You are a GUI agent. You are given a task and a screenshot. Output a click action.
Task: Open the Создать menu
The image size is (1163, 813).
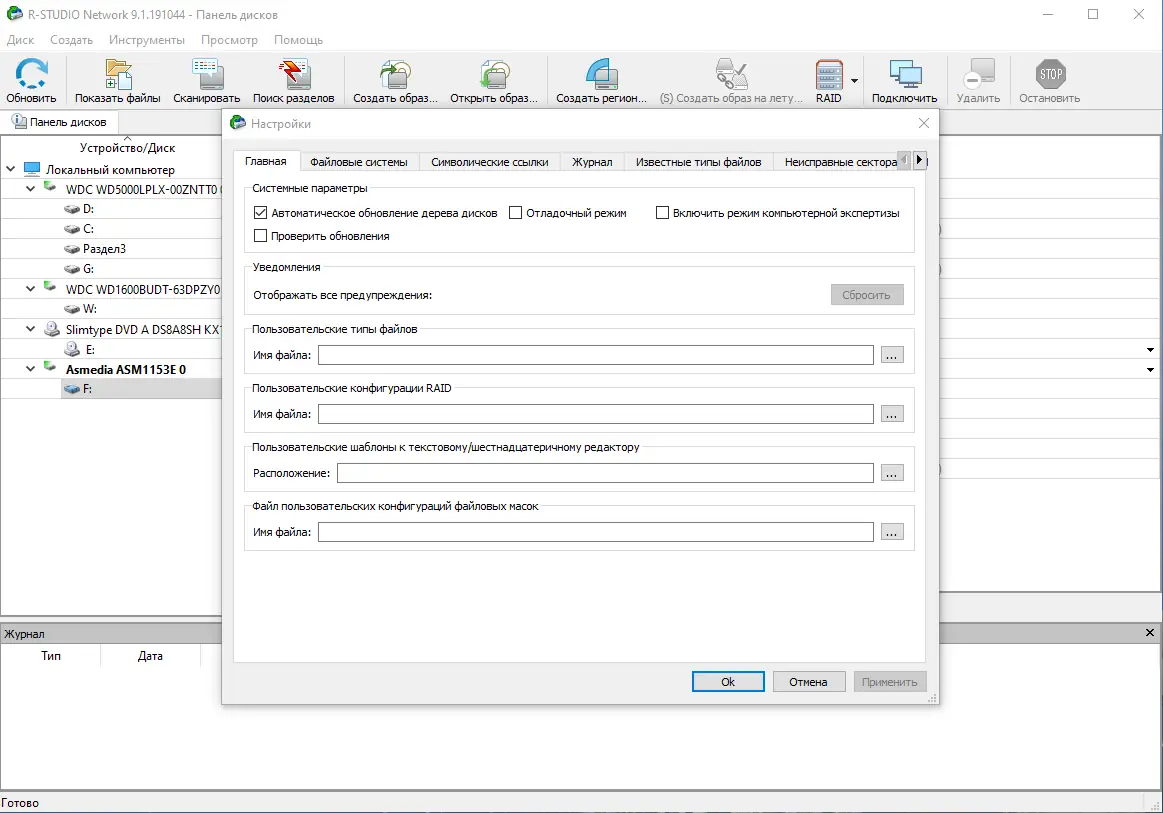(x=71, y=40)
